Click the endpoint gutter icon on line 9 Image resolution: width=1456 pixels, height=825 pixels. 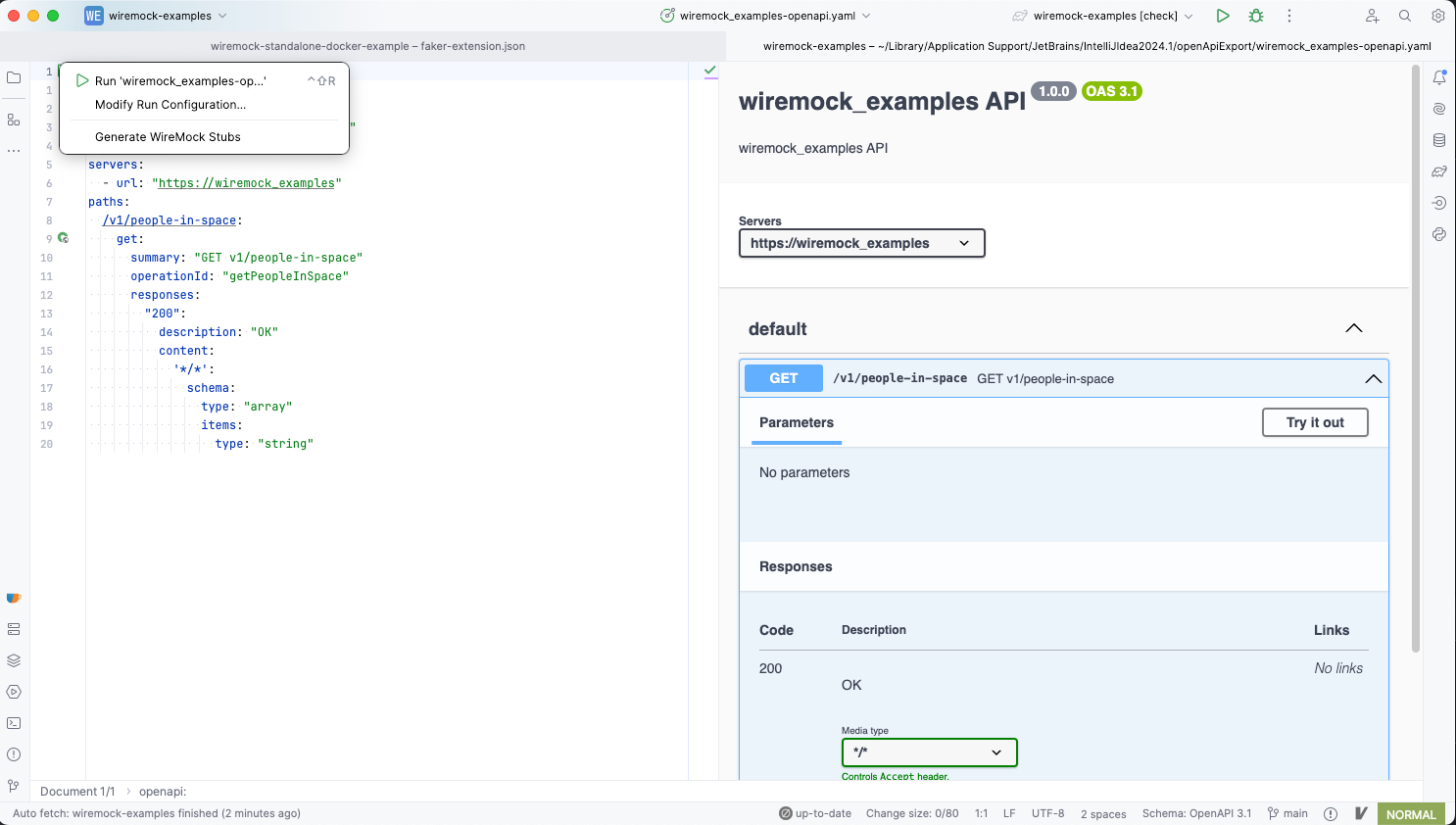(64, 238)
